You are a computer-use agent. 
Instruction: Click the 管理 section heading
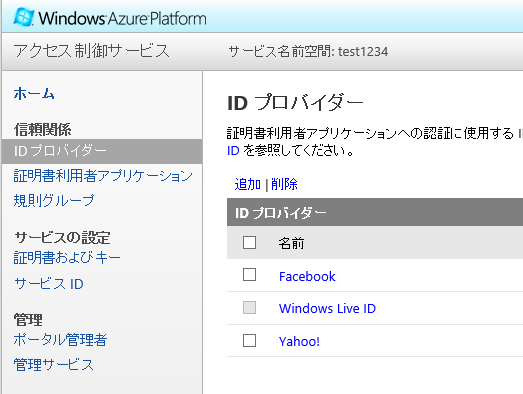(28, 320)
